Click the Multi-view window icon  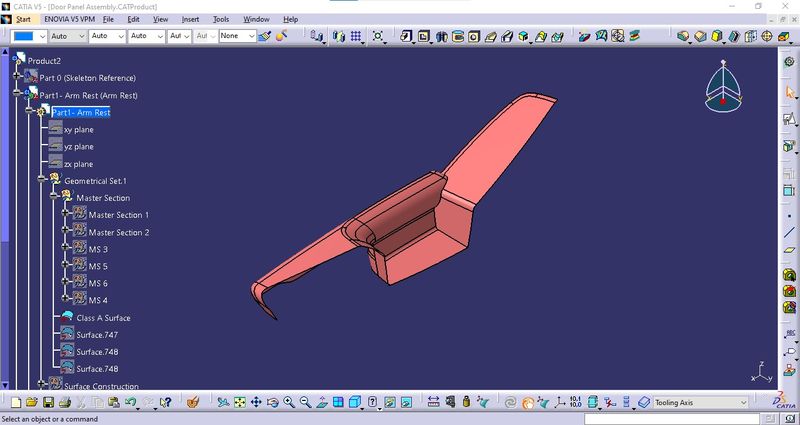pos(338,403)
